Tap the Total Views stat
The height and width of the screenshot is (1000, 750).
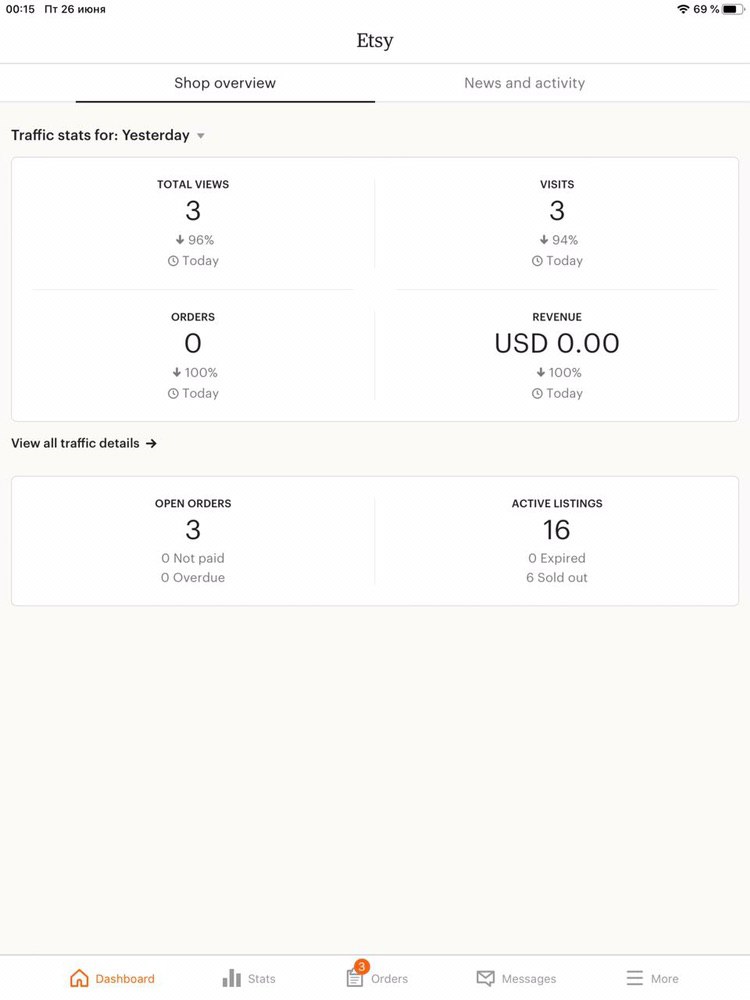tap(193, 223)
